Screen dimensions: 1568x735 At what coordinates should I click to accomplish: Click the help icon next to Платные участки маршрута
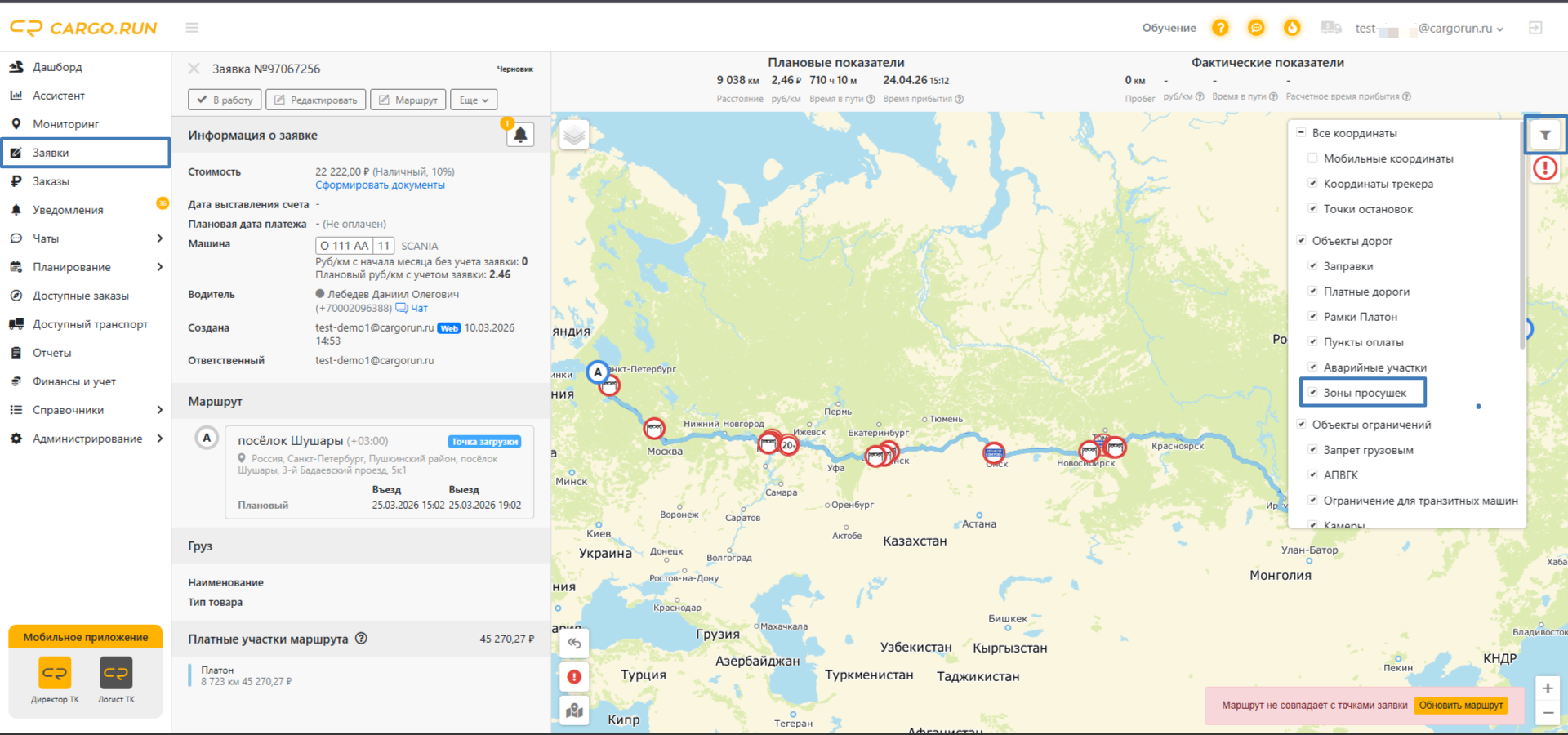click(x=361, y=639)
